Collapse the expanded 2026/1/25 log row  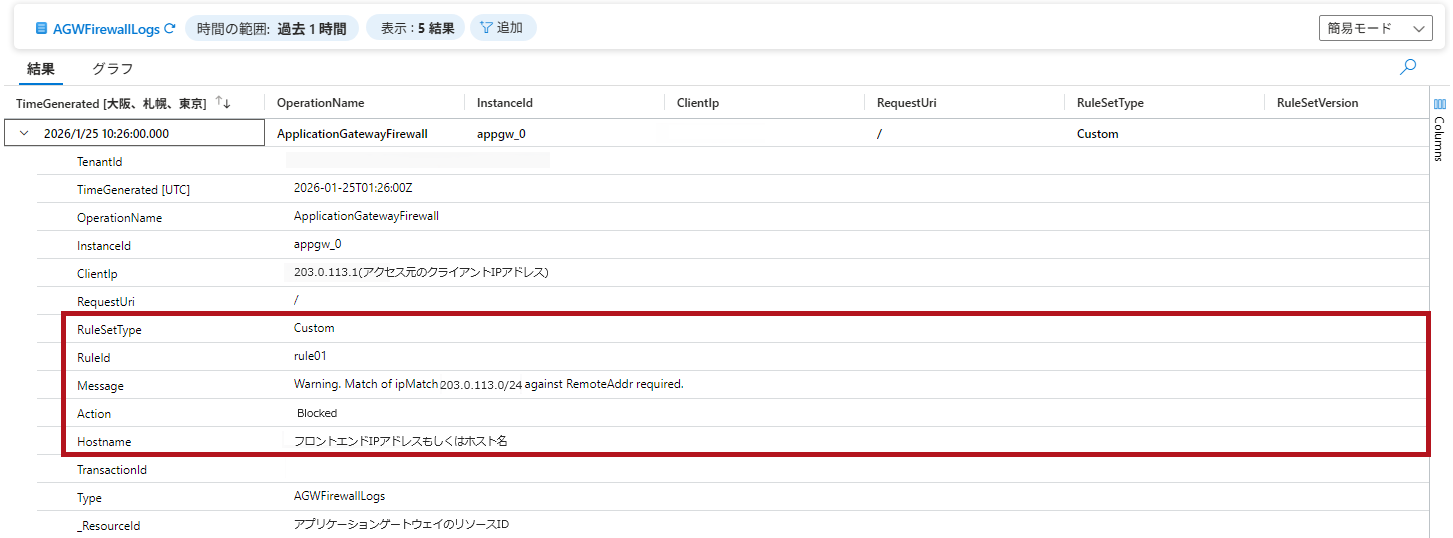25,134
